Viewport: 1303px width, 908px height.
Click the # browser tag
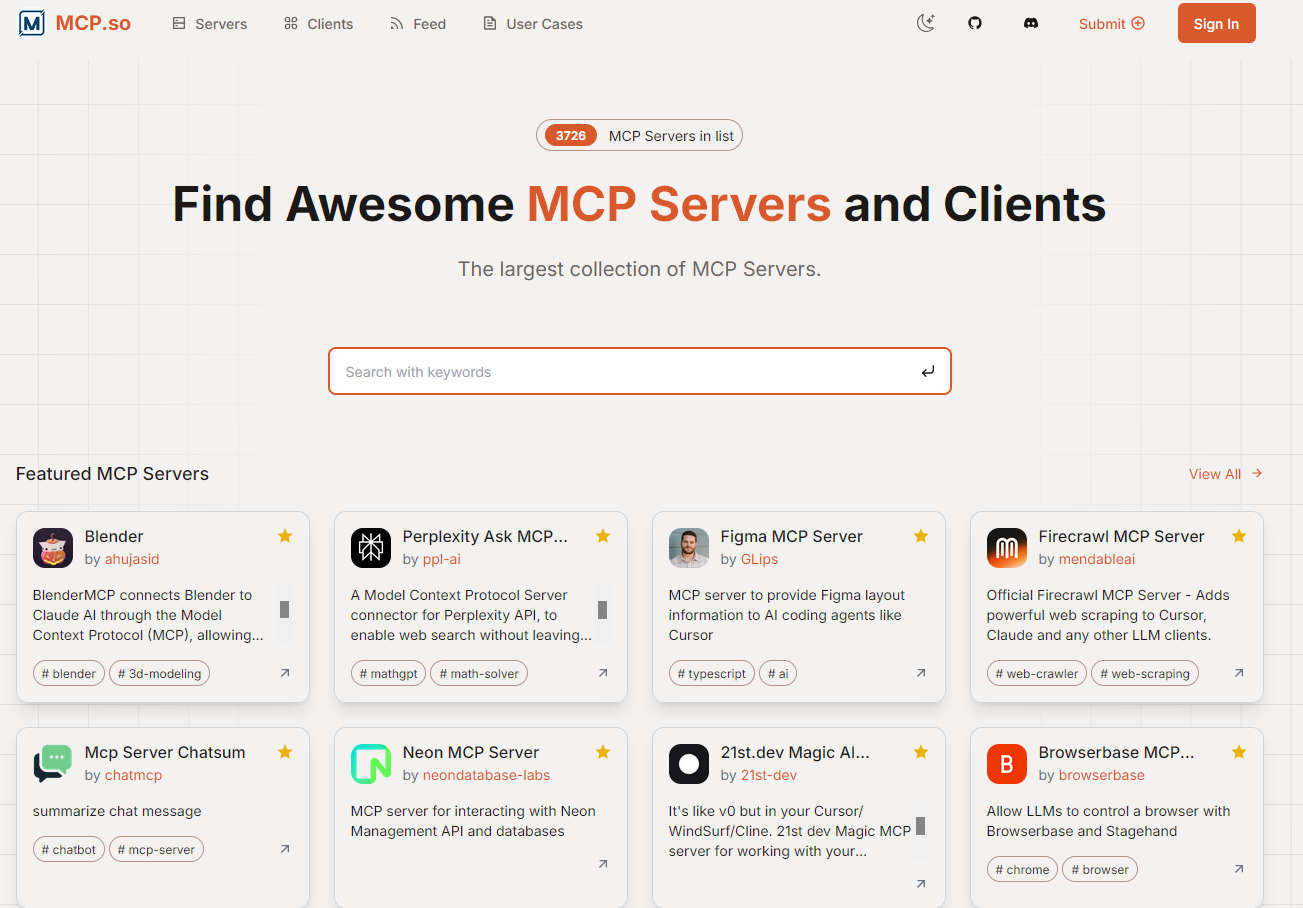tap(1100, 869)
